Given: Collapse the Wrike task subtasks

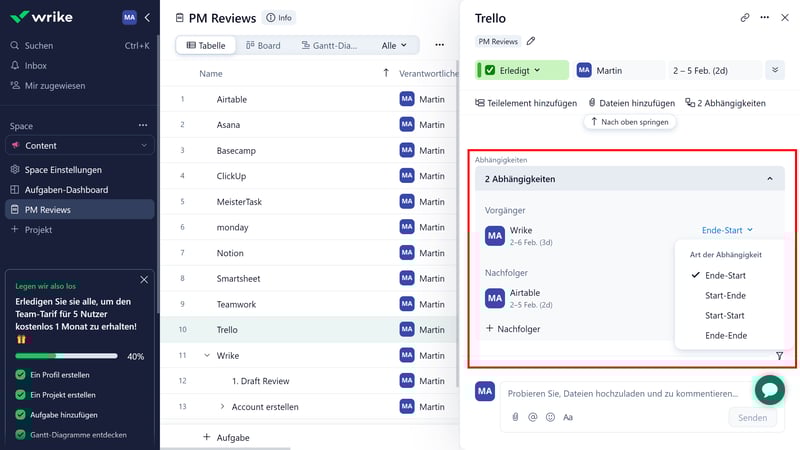Looking at the screenshot, I should click(207, 355).
